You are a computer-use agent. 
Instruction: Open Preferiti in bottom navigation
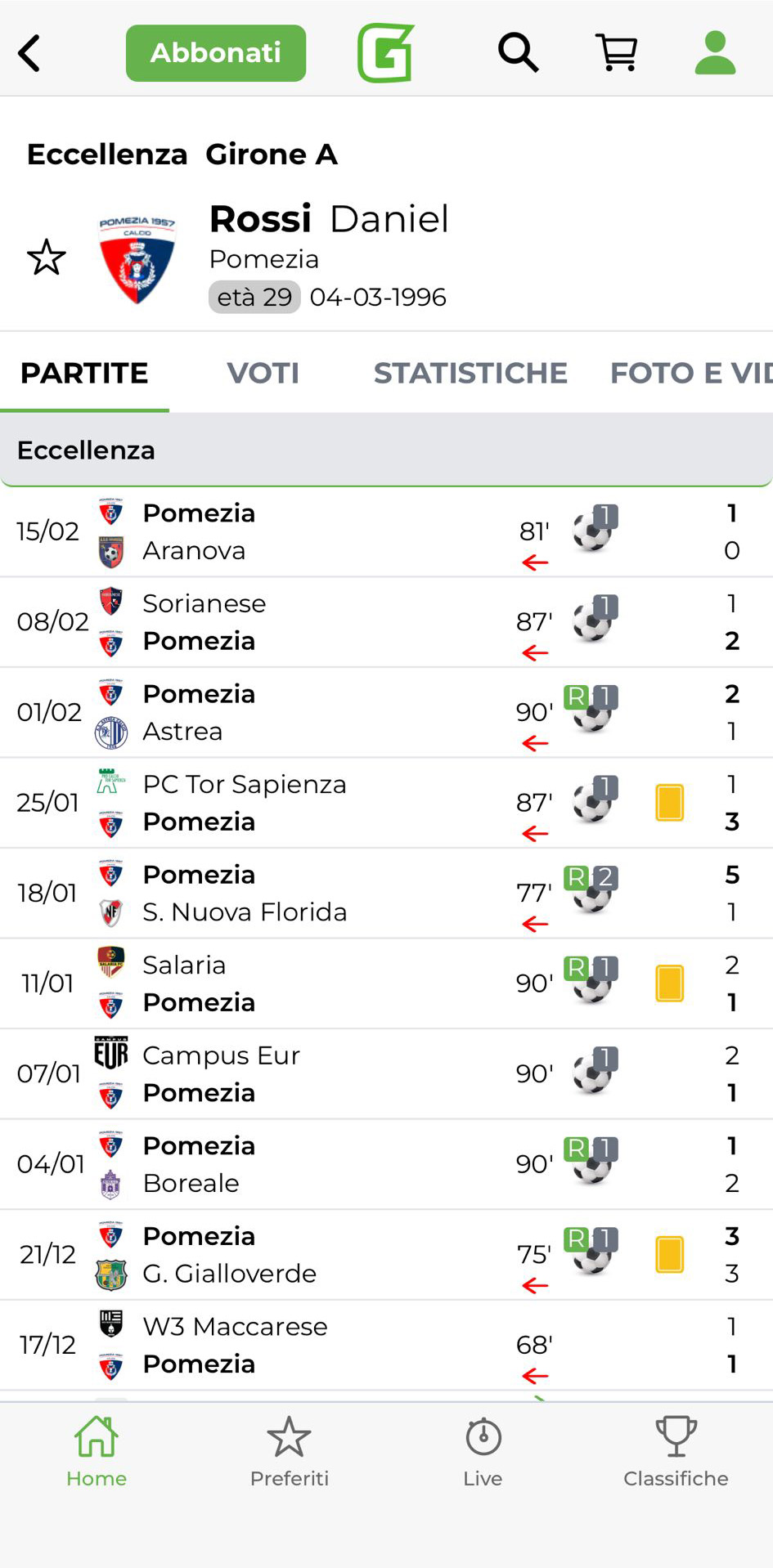(290, 1452)
